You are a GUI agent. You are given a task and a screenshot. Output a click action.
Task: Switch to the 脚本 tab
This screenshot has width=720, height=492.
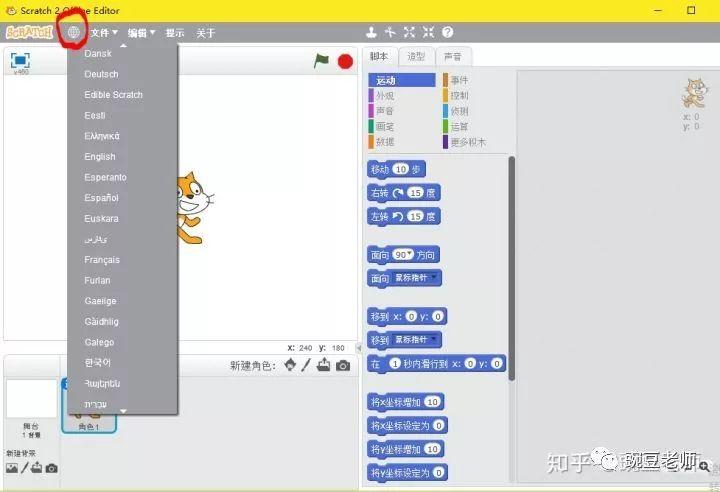pos(379,57)
